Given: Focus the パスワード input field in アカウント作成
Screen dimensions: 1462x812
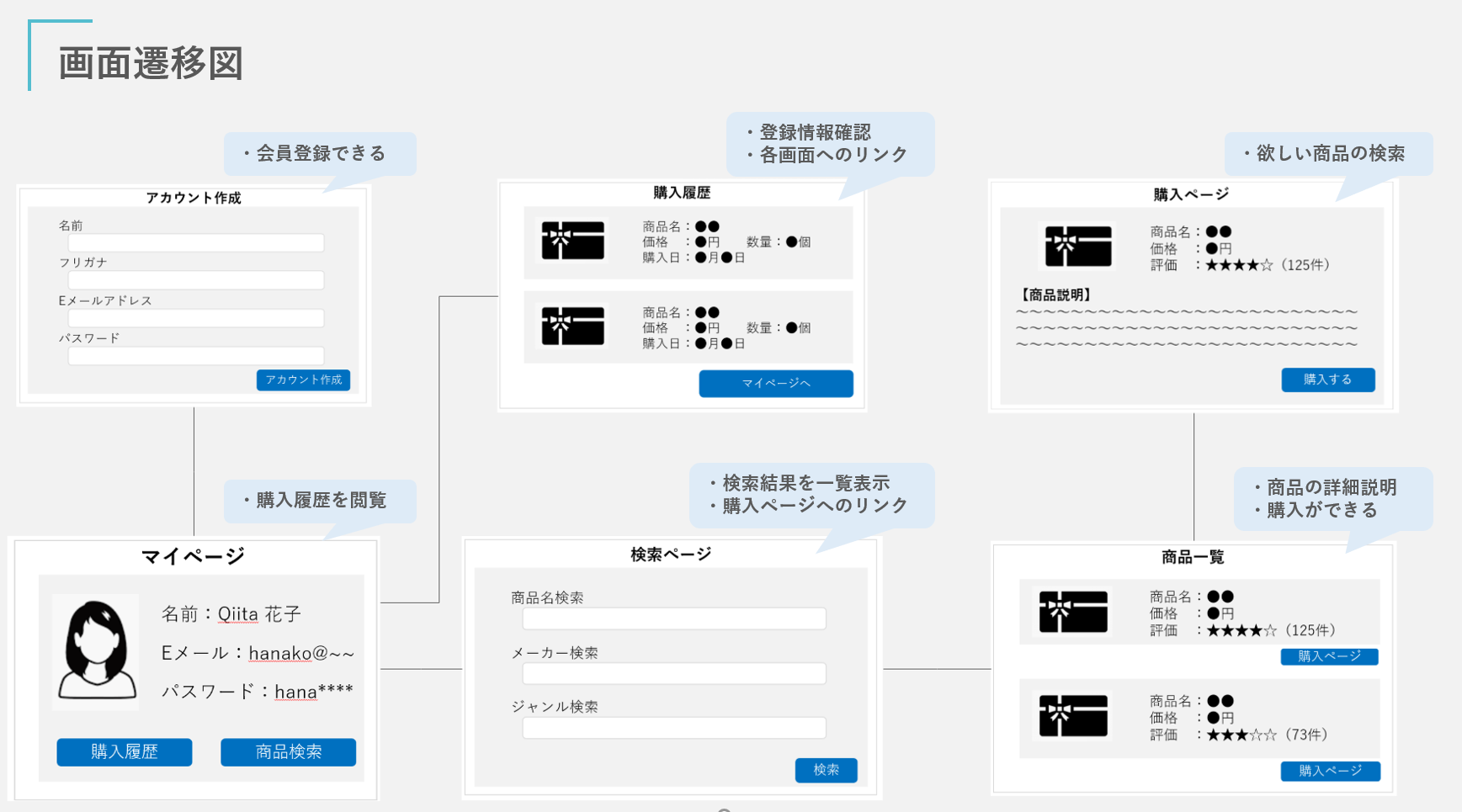Looking at the screenshot, I should 196,356.
